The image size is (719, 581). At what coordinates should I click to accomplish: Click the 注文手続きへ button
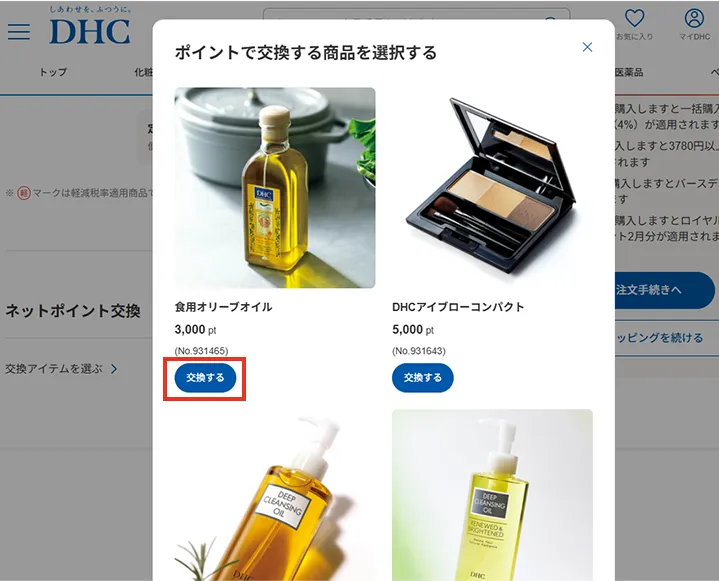[x=665, y=290]
